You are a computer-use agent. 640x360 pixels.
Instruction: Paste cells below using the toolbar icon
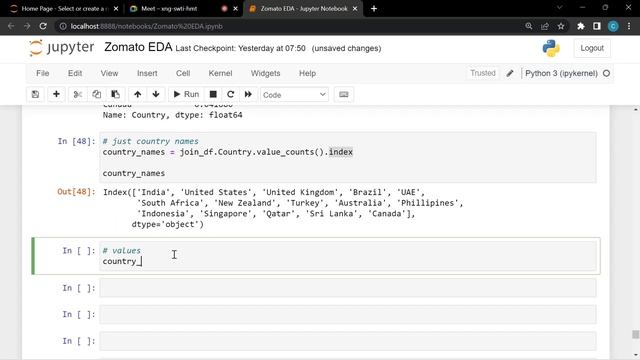coord(116,94)
